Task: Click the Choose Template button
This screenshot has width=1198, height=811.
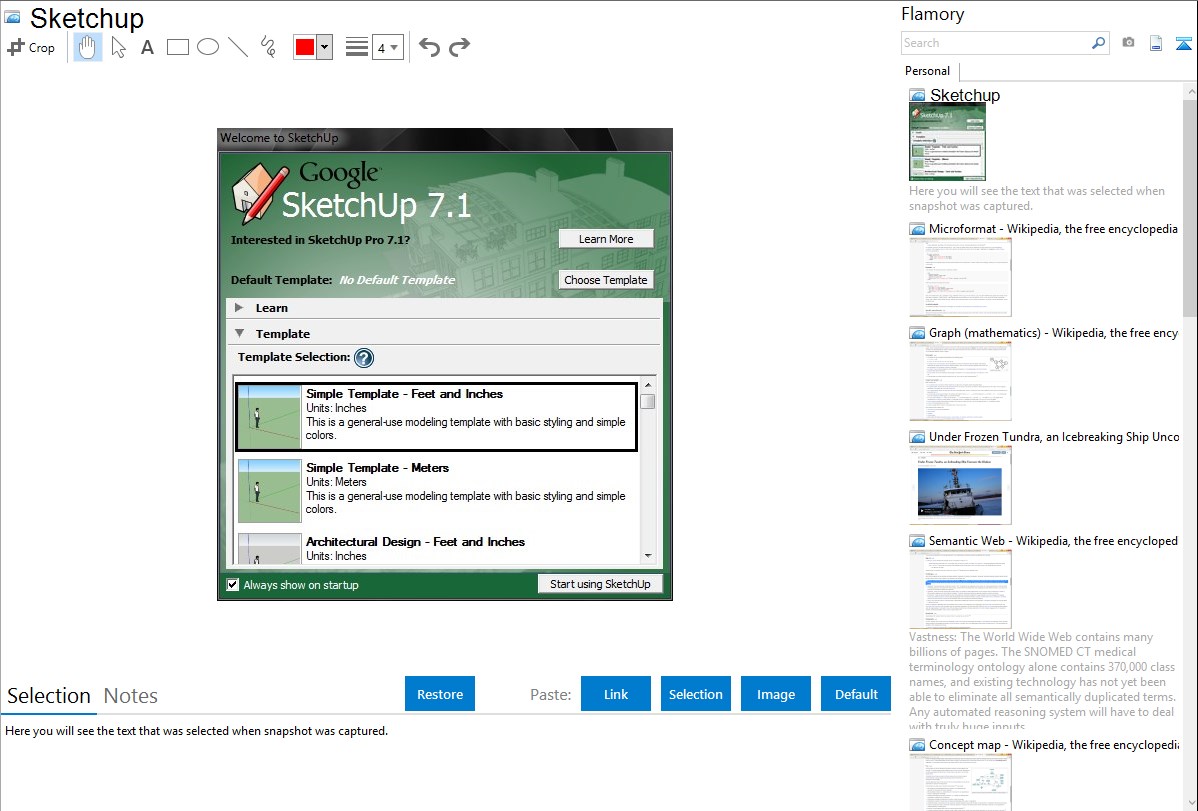Action: 606,280
